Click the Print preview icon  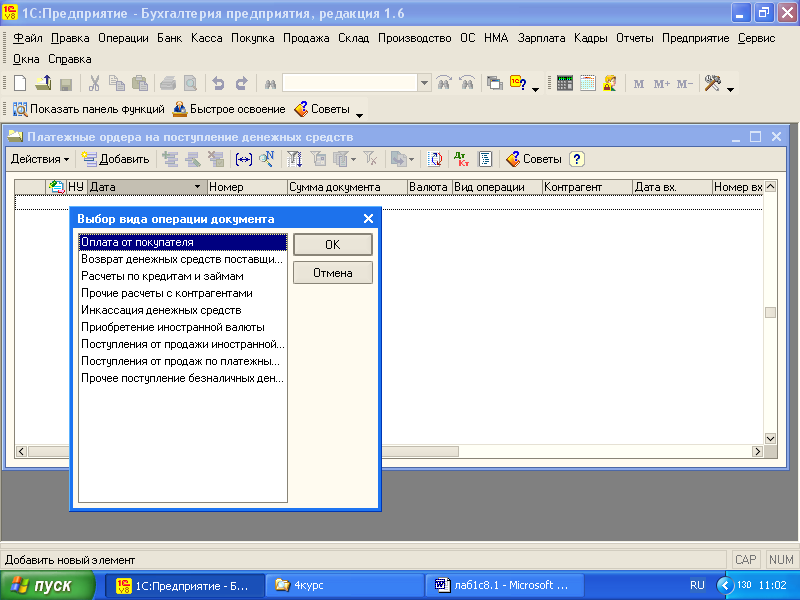(x=190, y=83)
